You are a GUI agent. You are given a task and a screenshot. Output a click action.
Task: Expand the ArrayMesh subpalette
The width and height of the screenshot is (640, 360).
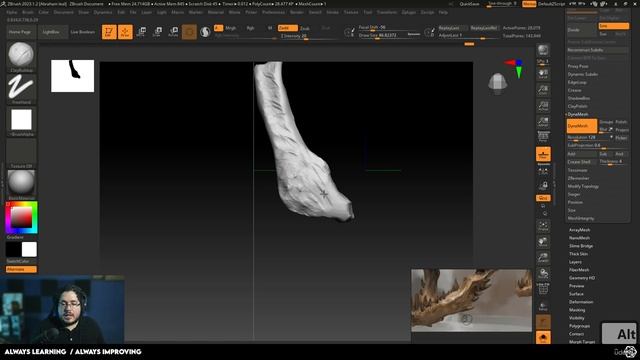tap(580, 230)
